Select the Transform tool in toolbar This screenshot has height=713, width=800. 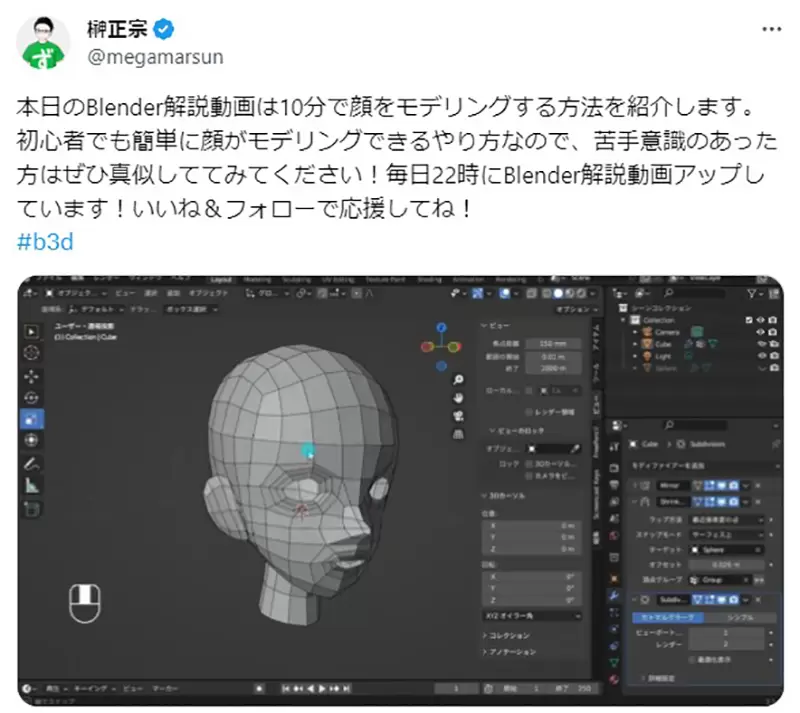32,440
